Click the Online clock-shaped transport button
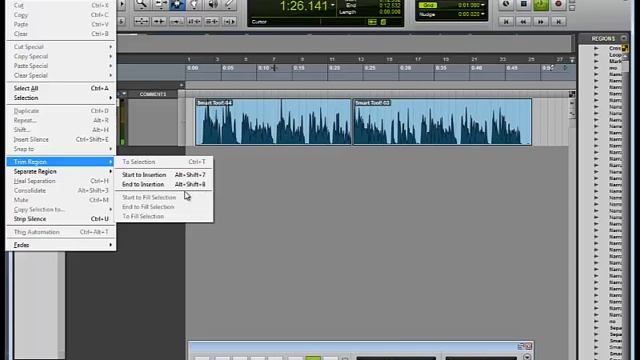 click(506, 4)
